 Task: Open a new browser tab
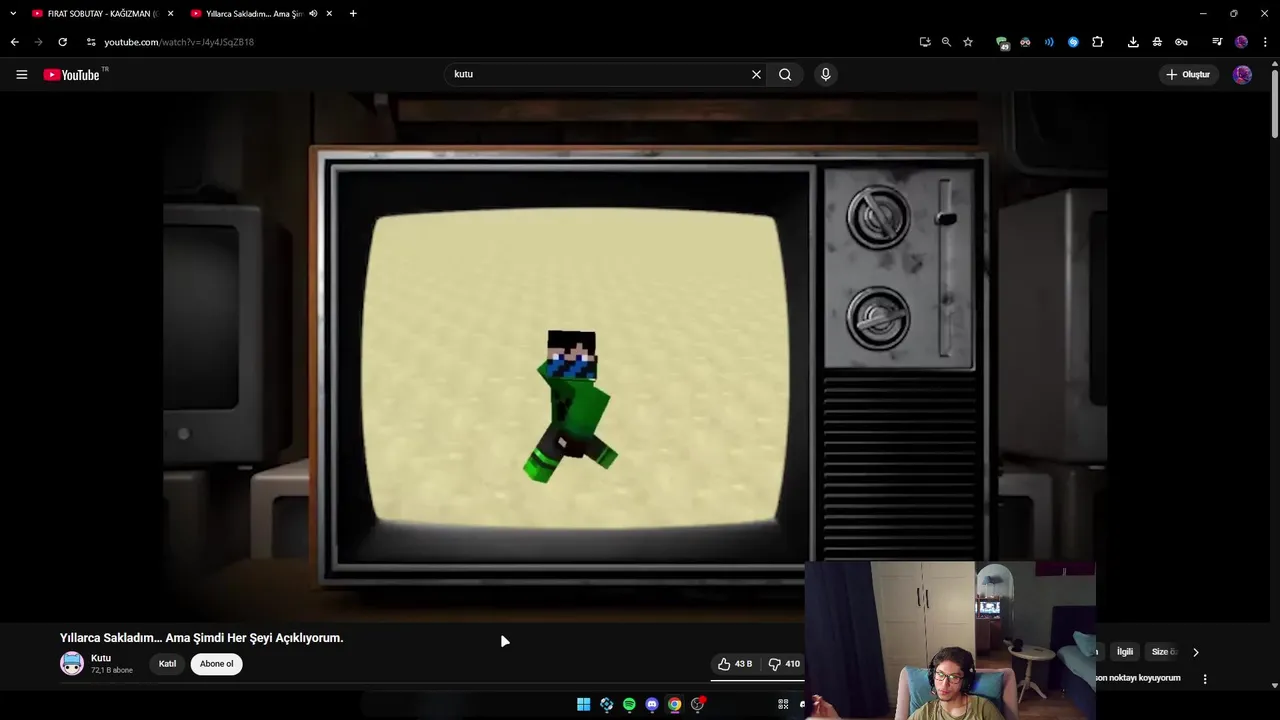(x=353, y=14)
